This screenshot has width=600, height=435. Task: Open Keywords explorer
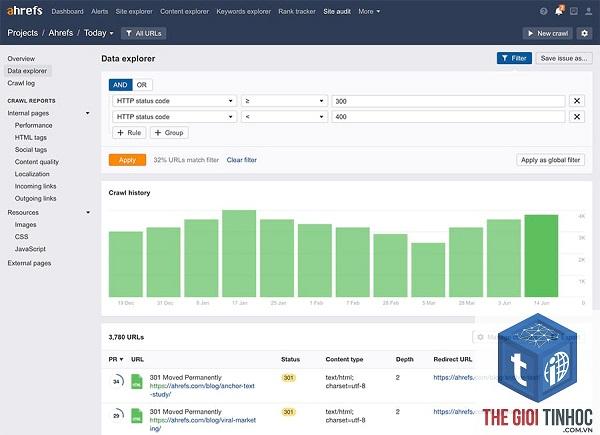point(243,11)
